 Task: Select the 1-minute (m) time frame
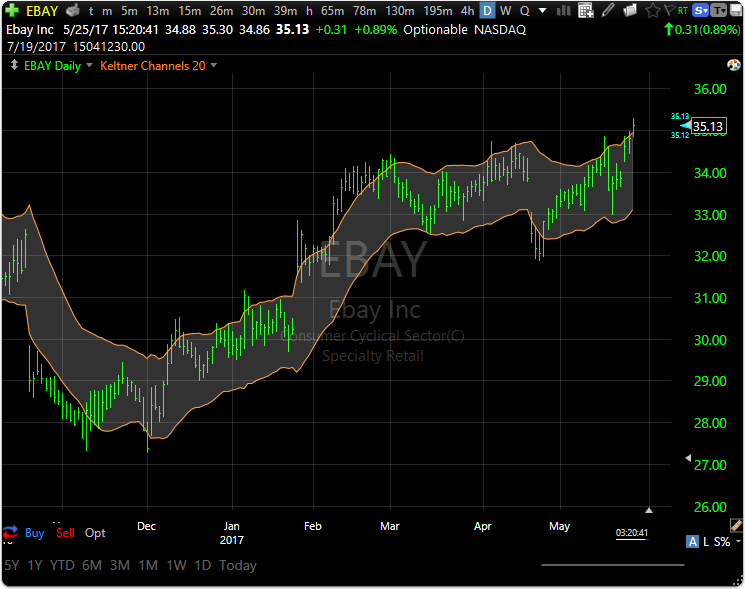[x=107, y=11]
